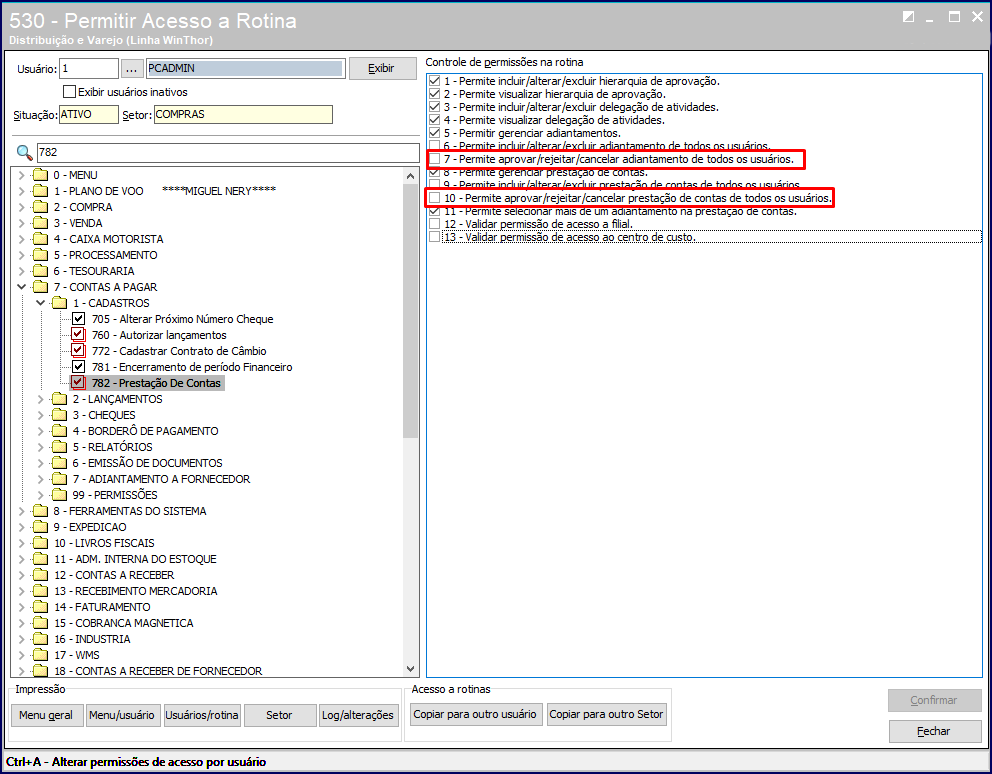This screenshot has width=992, height=774.
Task: Click the folder icon of 10 - LIVROS FISCAIS
Action: click(40, 542)
